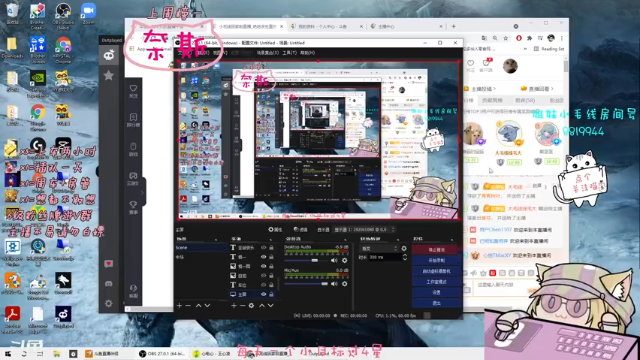Mute Desktop Audio with speaker icon
Image resolution: width=640 pixels, height=360 pixels.
334,260
